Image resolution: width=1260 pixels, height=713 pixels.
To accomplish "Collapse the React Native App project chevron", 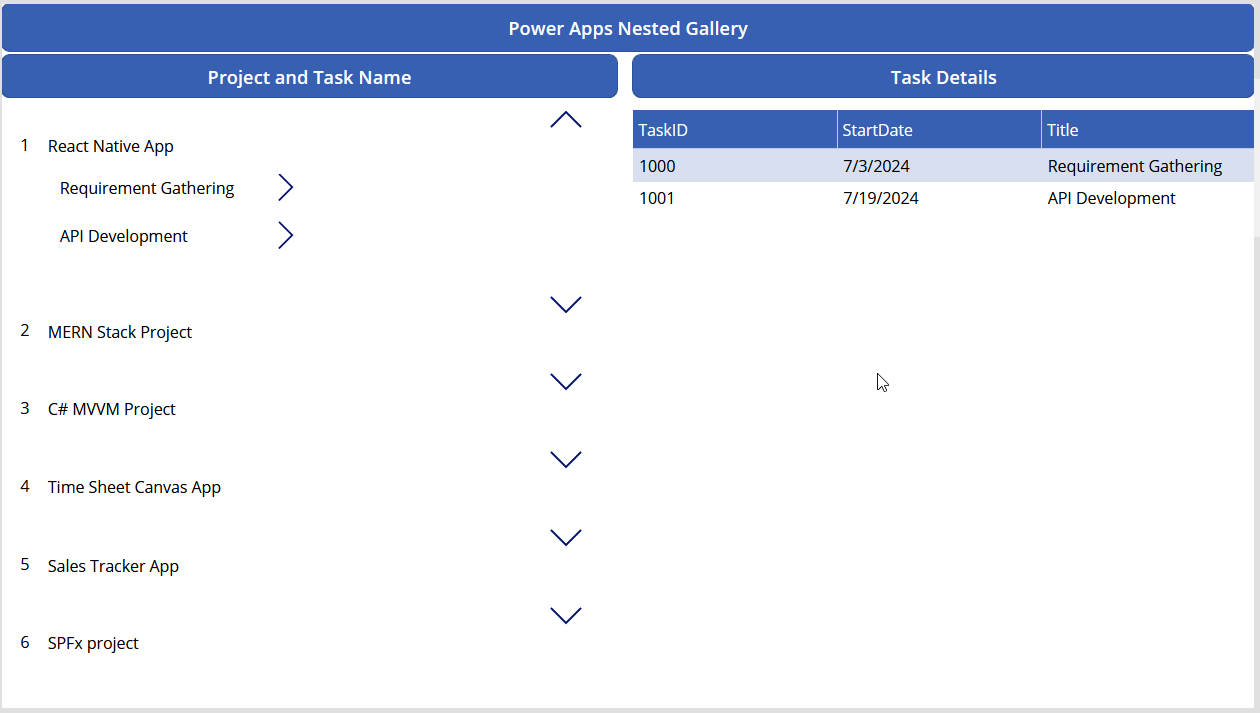I will click(x=566, y=120).
